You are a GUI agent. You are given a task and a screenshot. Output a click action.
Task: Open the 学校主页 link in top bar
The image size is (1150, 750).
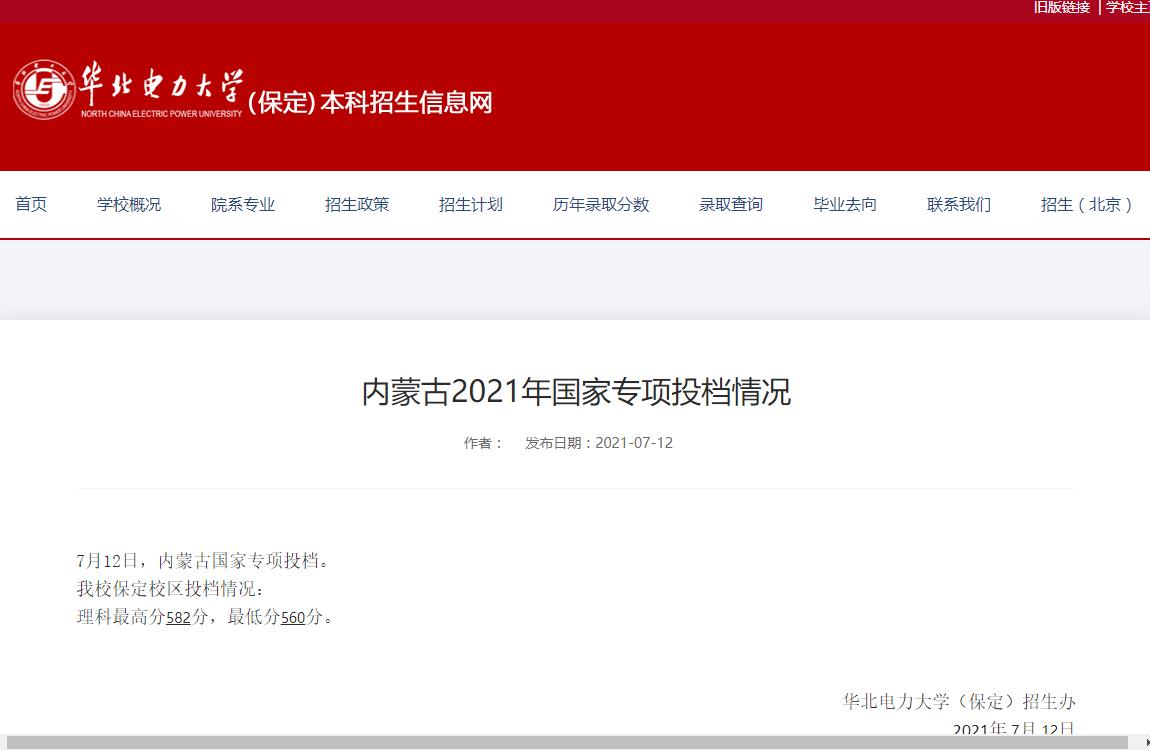(1127, 8)
